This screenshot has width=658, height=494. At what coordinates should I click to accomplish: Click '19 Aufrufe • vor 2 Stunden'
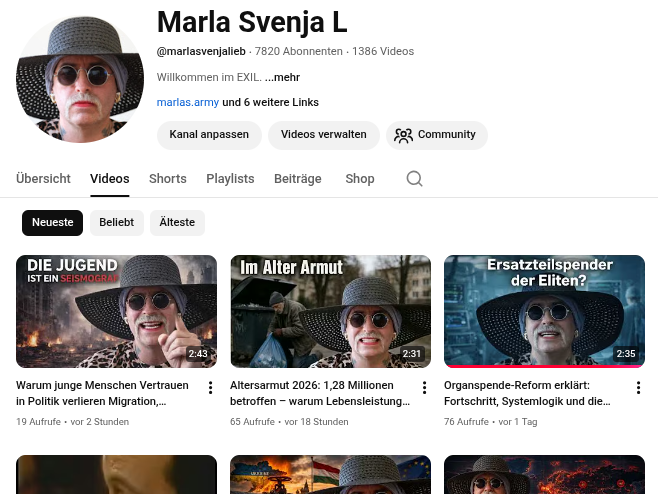pos(73,422)
